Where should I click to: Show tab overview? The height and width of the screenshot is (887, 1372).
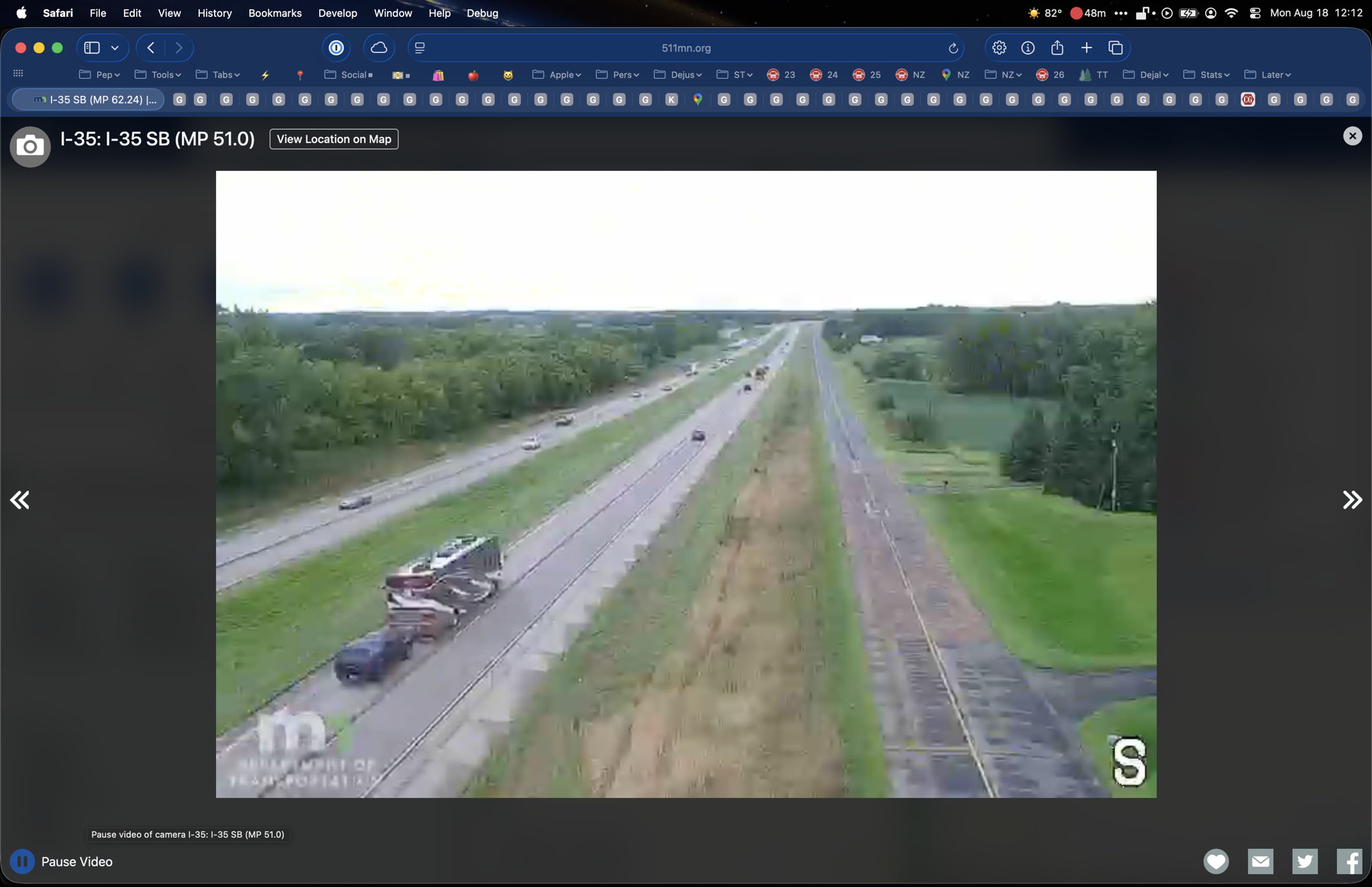pos(1115,48)
